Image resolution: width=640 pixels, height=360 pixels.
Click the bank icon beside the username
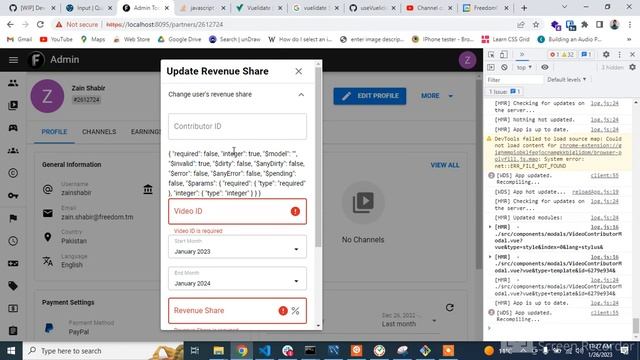pos(148,189)
